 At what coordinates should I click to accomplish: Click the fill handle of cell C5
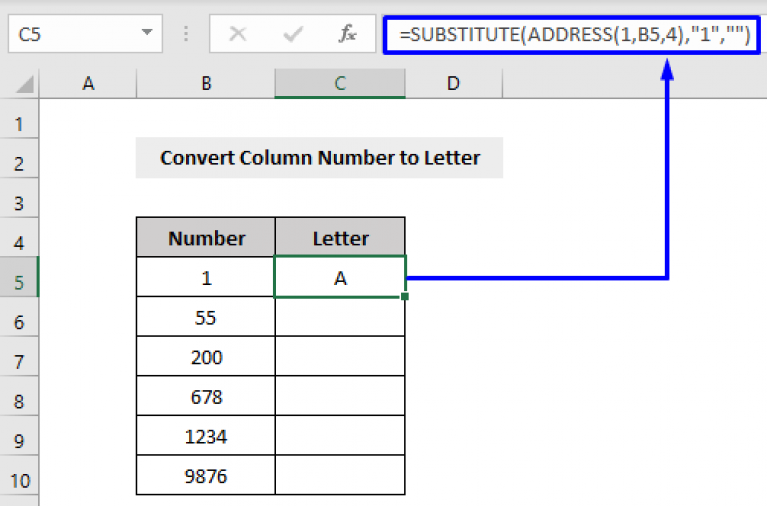coord(405,296)
